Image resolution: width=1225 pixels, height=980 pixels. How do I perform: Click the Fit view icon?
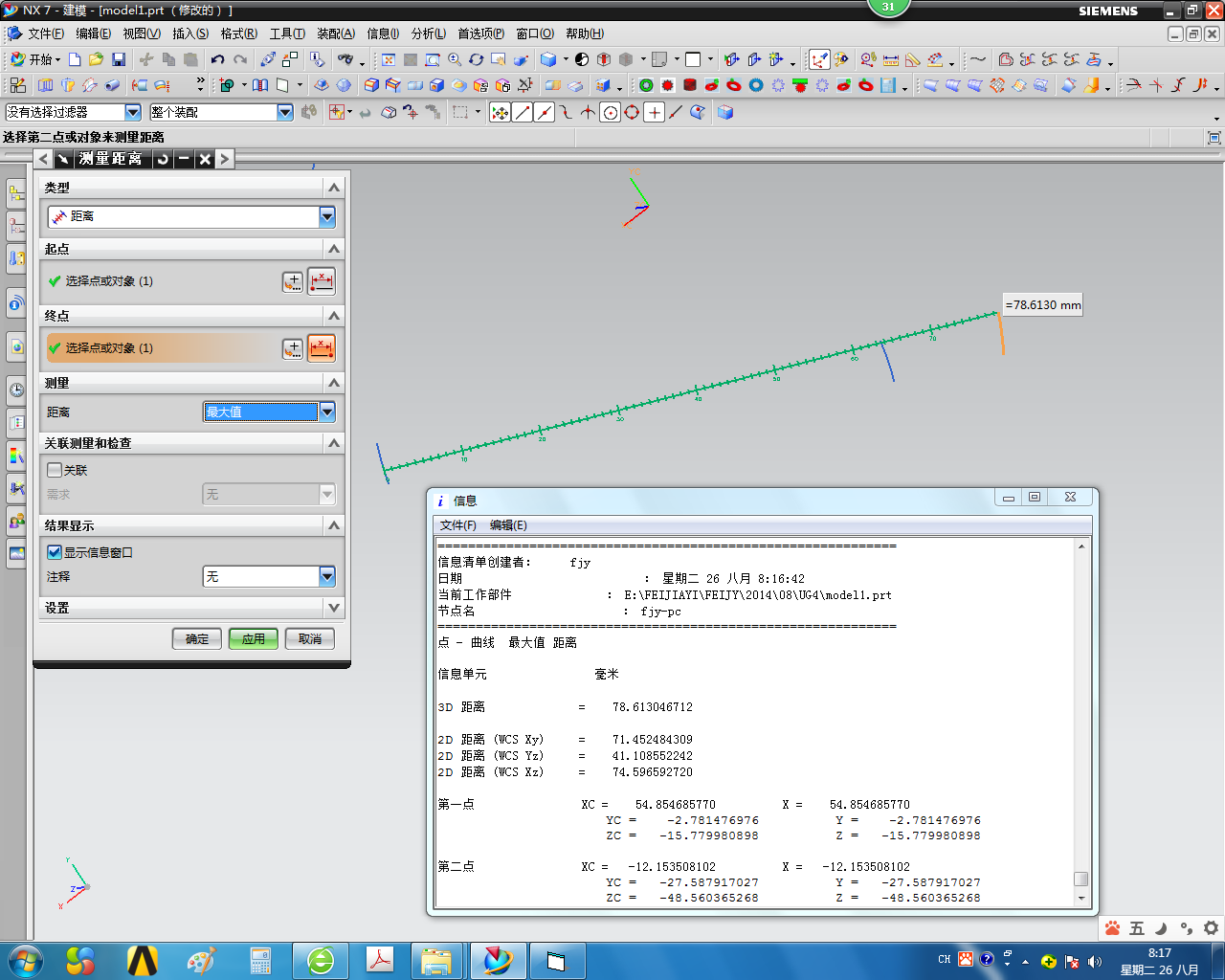(389, 59)
